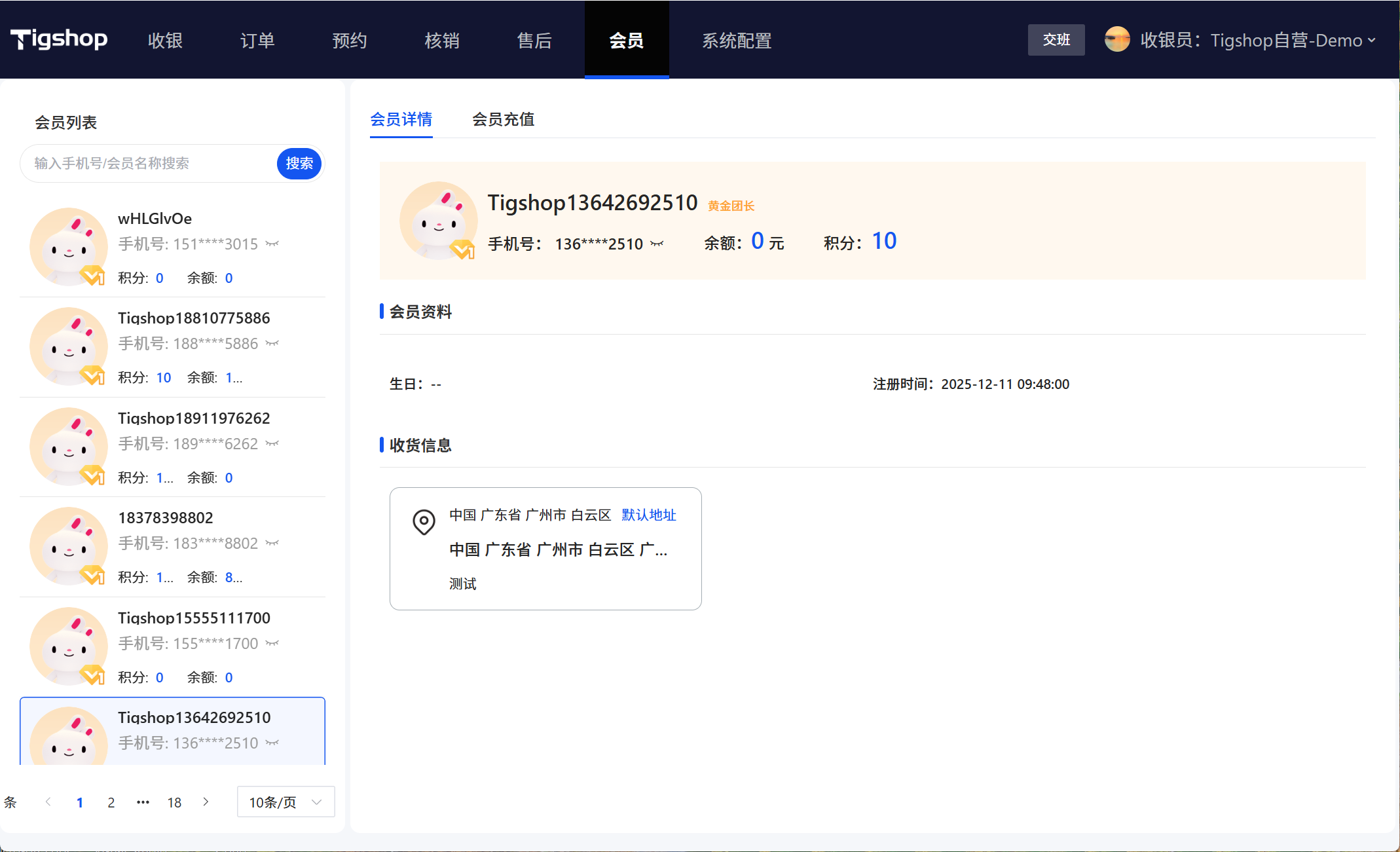The width and height of the screenshot is (1400, 852).
Task: Show full phone number in member detail header
Action: 657,244
